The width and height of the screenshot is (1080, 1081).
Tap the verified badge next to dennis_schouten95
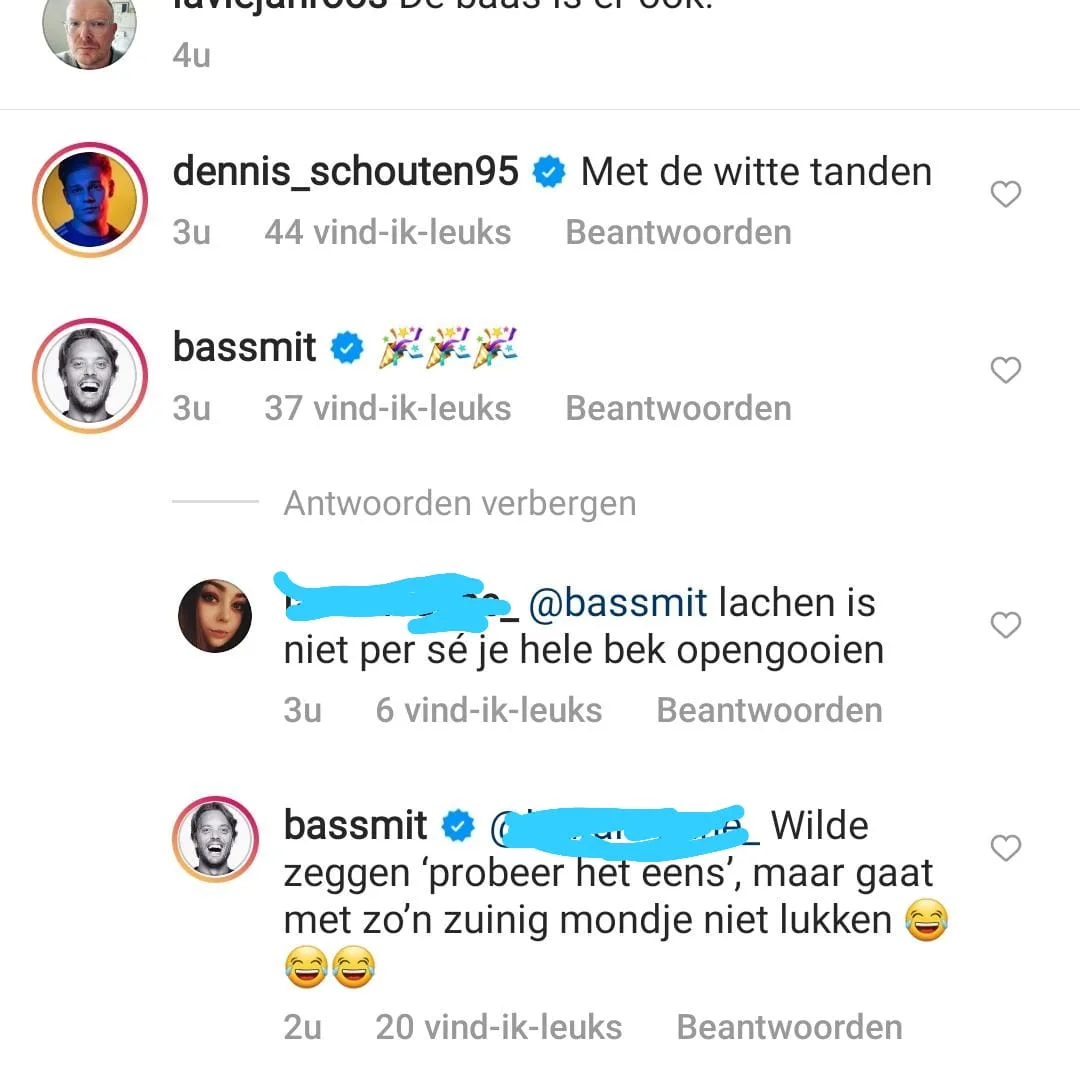[x=549, y=172]
